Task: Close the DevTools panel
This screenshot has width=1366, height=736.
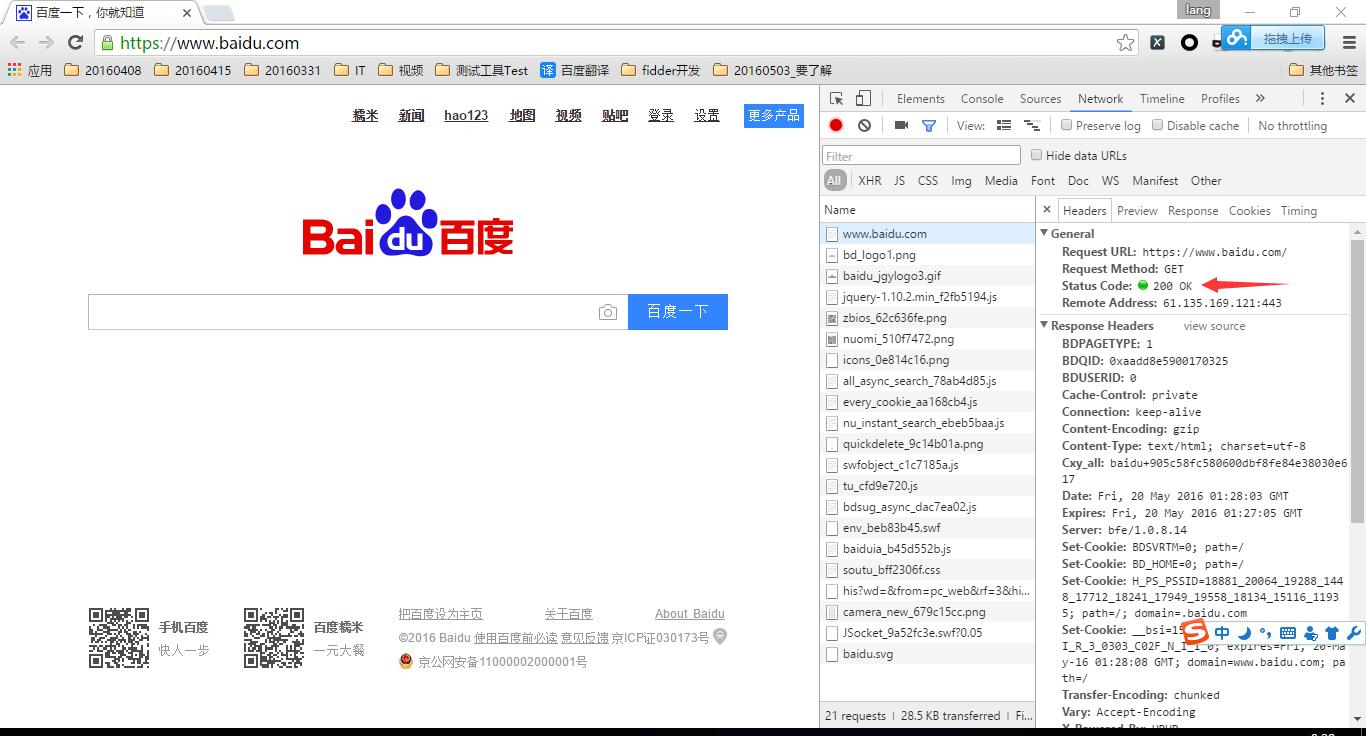Action: coord(1349,98)
